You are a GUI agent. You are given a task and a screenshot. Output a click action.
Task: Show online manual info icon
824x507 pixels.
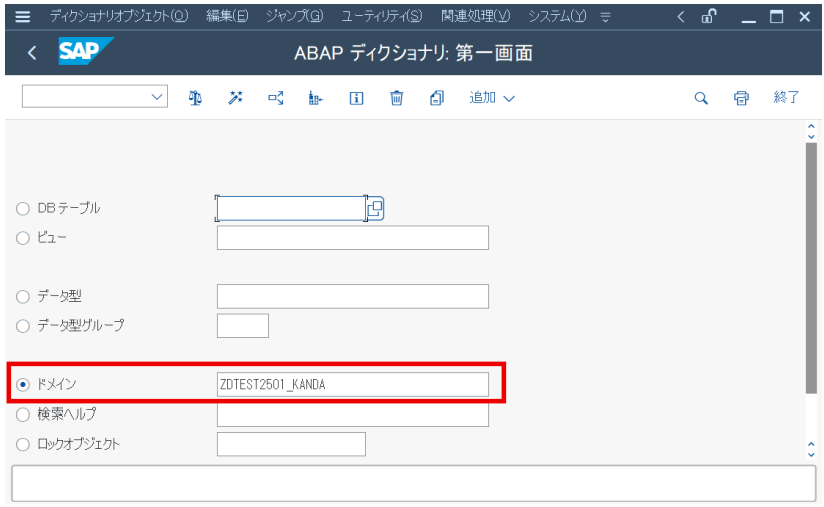click(x=356, y=98)
